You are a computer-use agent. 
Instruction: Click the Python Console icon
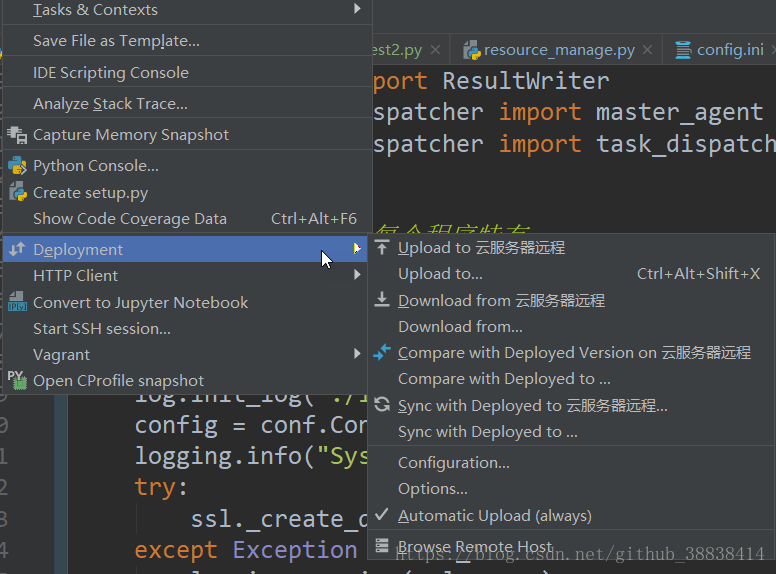pyautogui.click(x=17, y=166)
